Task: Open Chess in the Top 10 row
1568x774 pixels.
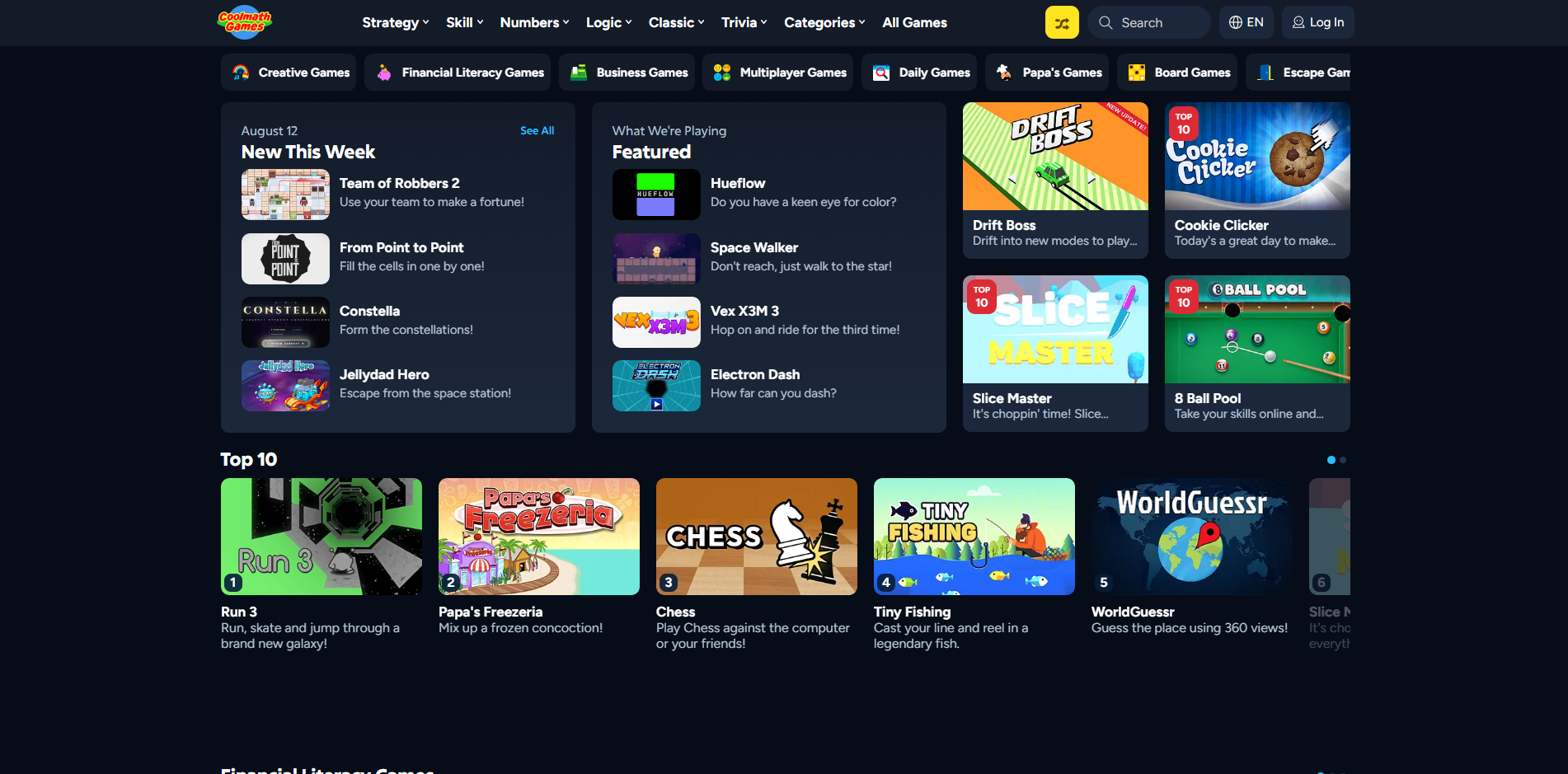Action: pyautogui.click(x=757, y=537)
